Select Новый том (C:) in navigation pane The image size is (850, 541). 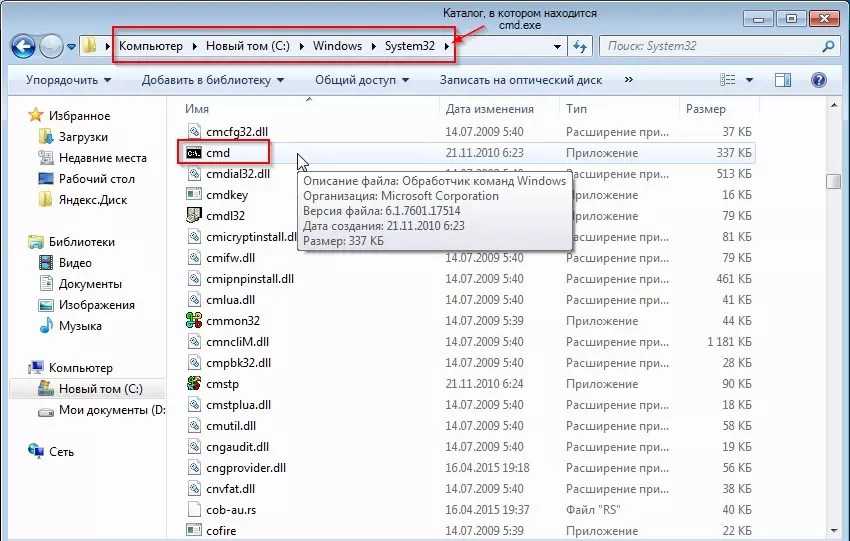click(x=100, y=389)
